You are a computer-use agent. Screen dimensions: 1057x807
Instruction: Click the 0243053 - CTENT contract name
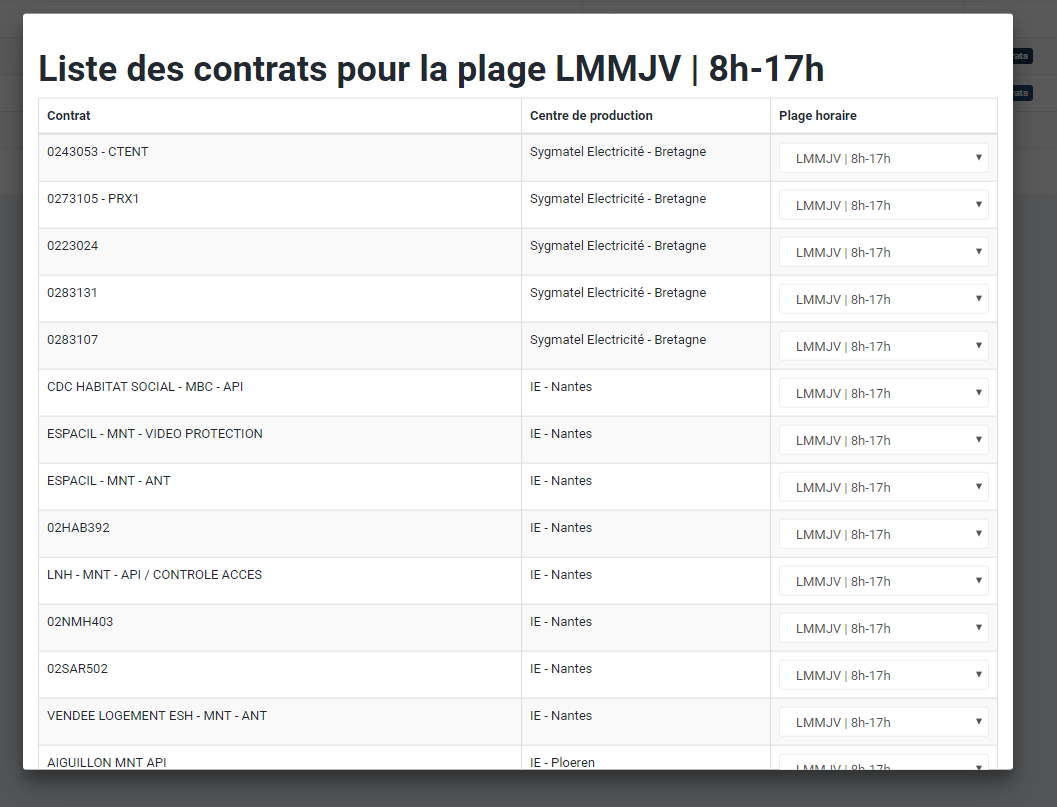[x=98, y=152]
